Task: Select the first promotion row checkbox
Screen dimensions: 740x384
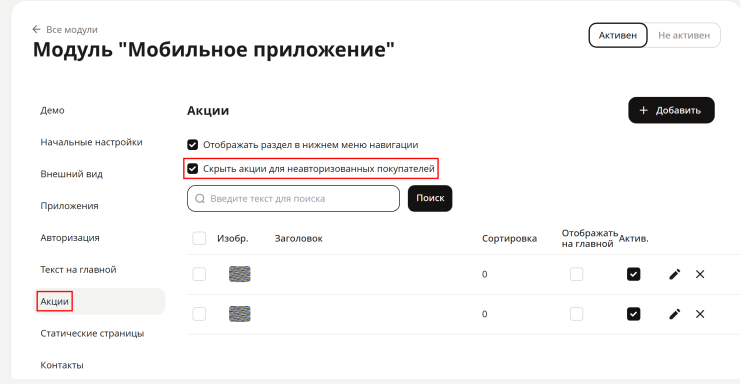Action: pyautogui.click(x=199, y=274)
